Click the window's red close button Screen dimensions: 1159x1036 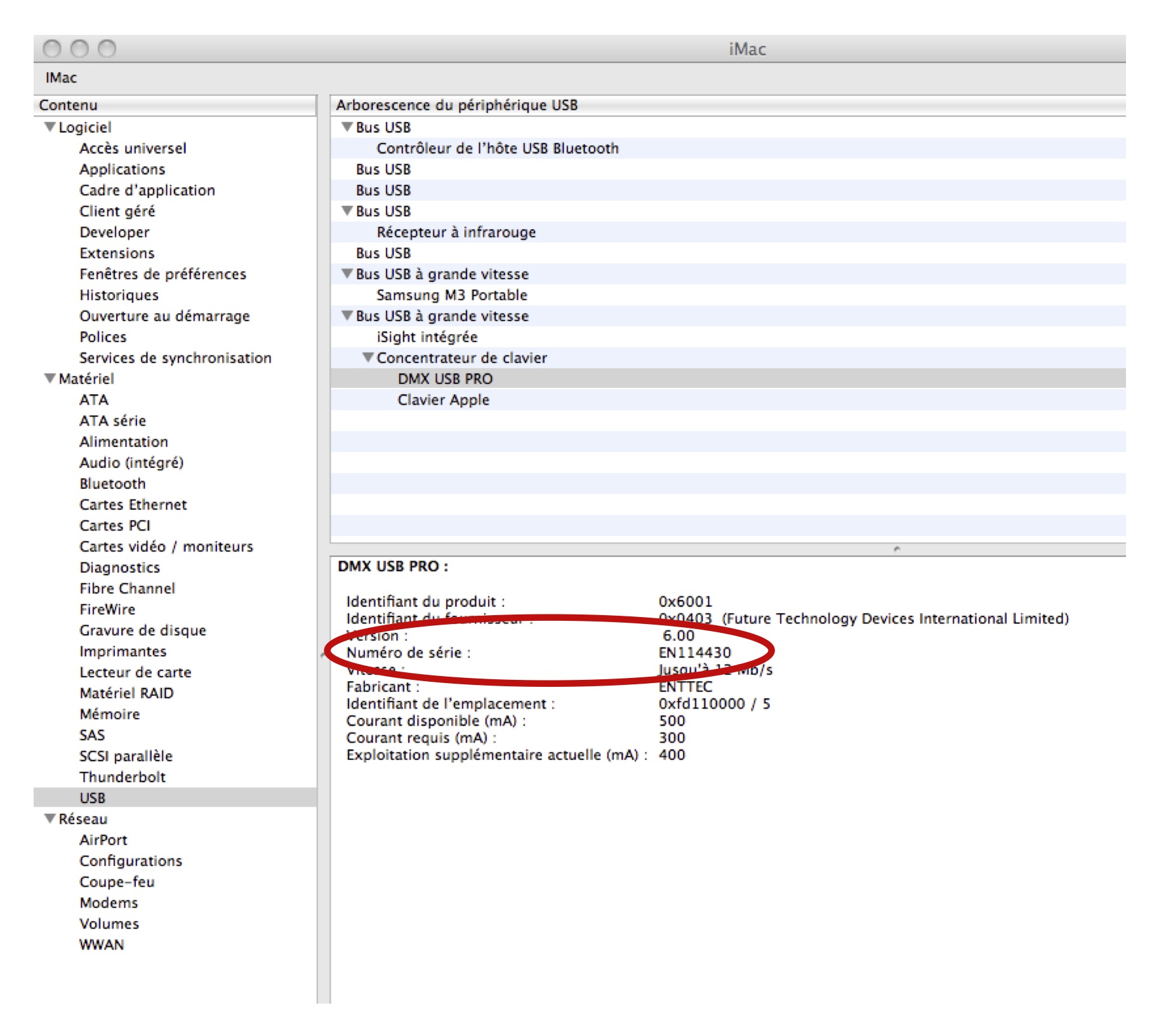(52, 49)
